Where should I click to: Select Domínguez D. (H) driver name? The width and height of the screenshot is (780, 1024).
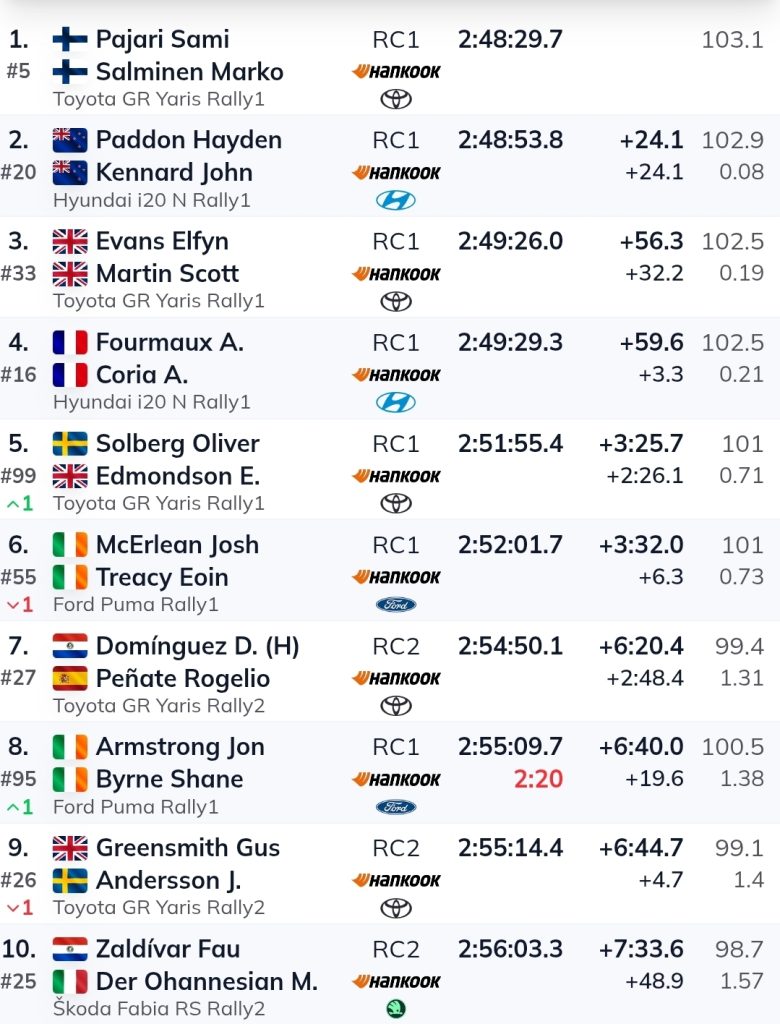[x=197, y=646]
